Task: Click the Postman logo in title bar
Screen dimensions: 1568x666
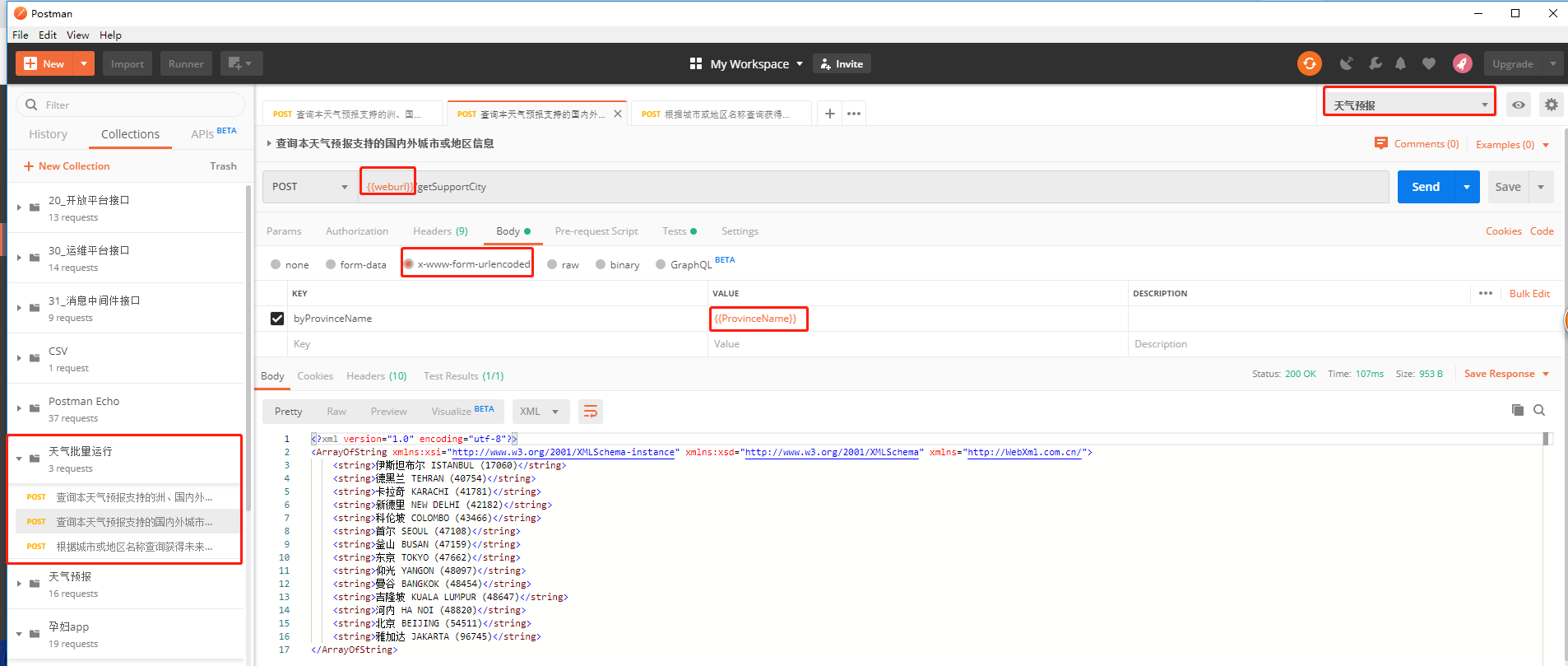Action: coord(21,13)
